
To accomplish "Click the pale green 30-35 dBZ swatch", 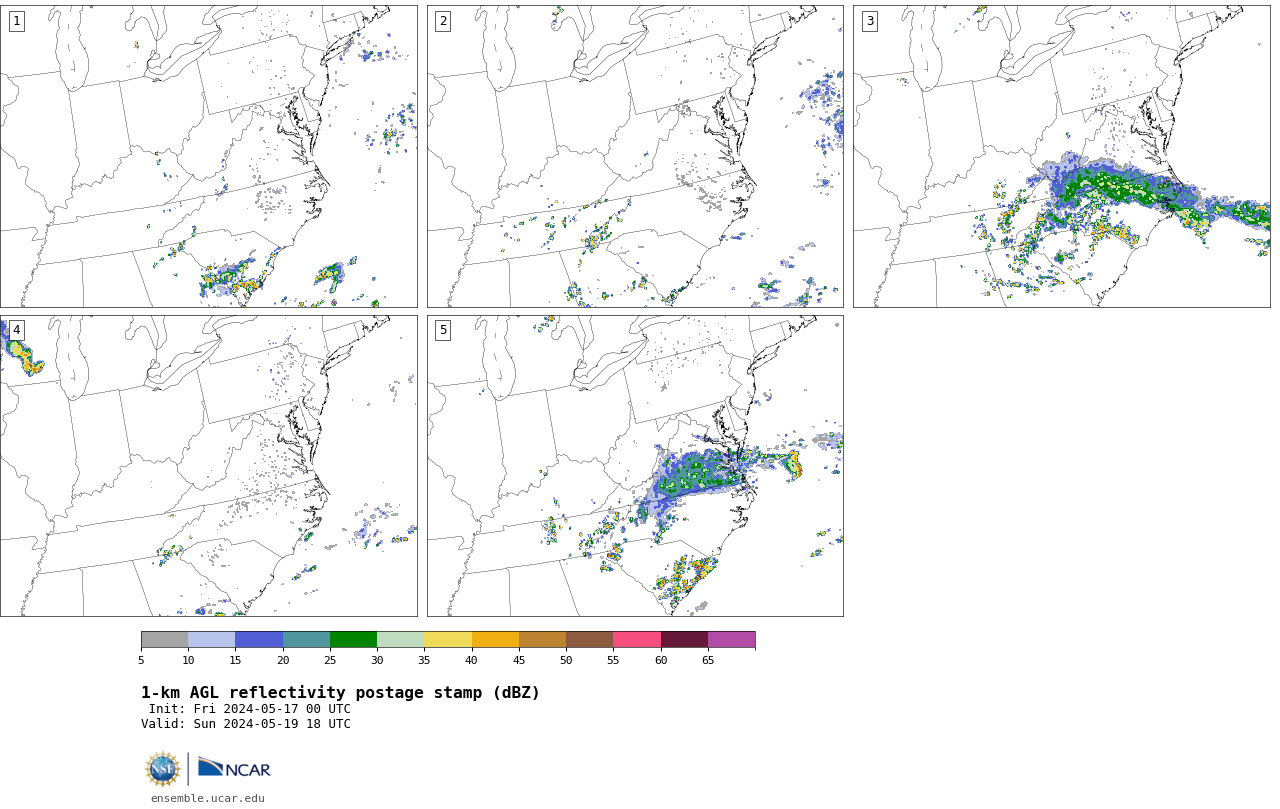I will (x=401, y=640).
